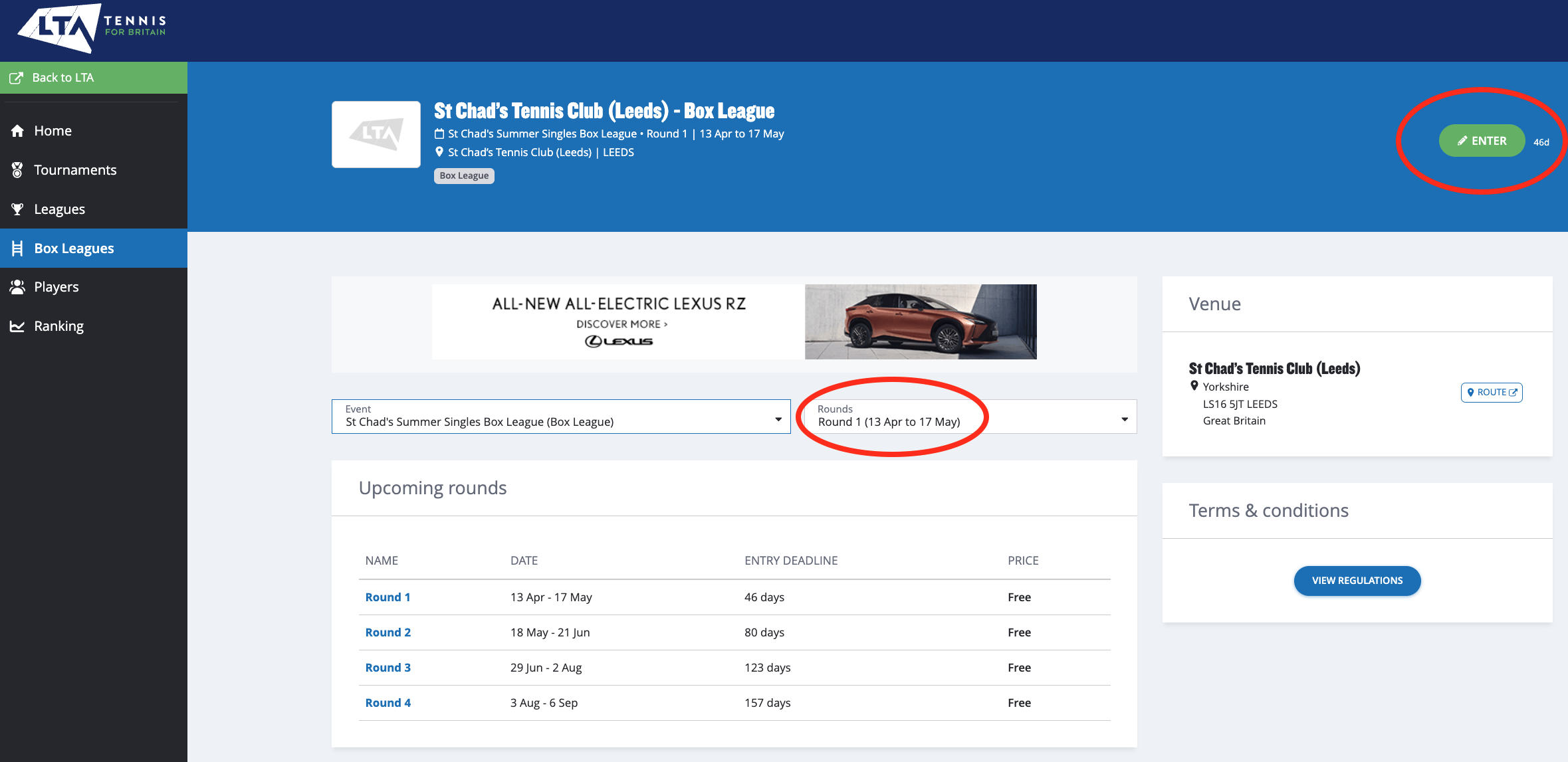Click the Players group icon
The width and height of the screenshot is (1568, 762).
pos(17,287)
